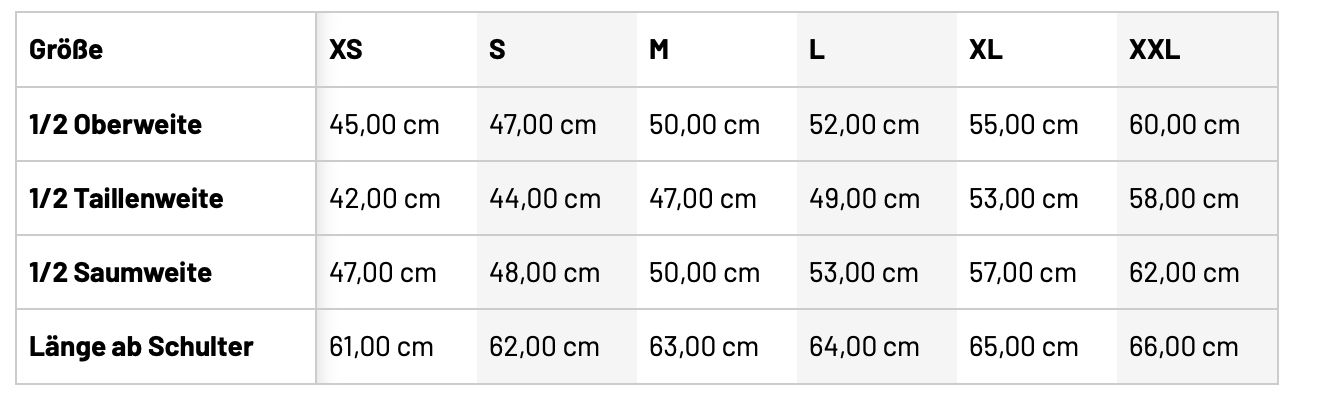Click the 1/2 Oberweite row label
This screenshot has width=1330, height=408.
pyautogui.click(x=115, y=125)
